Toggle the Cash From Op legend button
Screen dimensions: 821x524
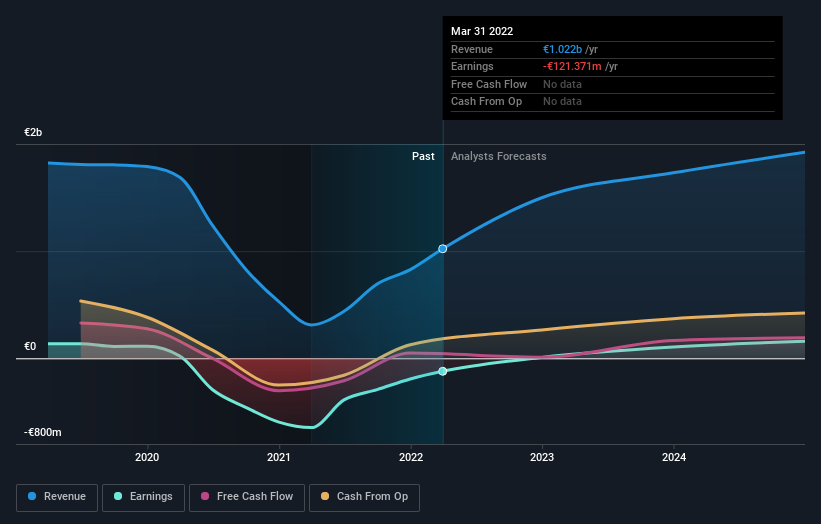tap(364, 497)
